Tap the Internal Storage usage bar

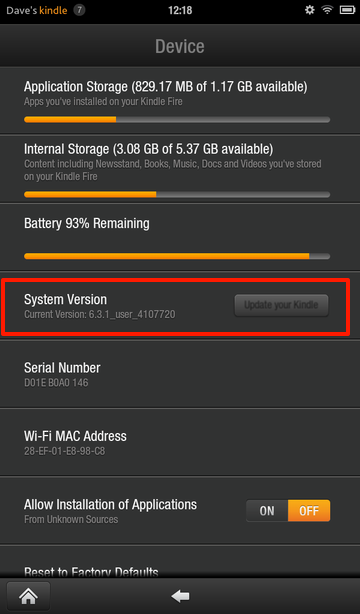(177, 194)
